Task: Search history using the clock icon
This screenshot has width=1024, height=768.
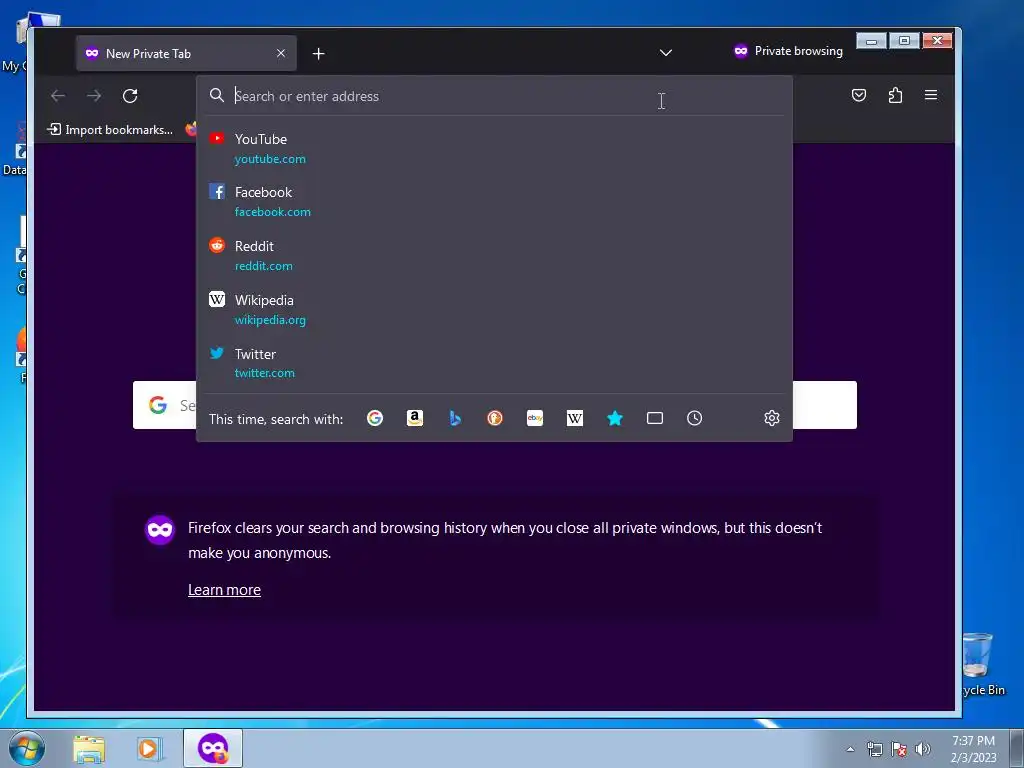Action: click(695, 418)
